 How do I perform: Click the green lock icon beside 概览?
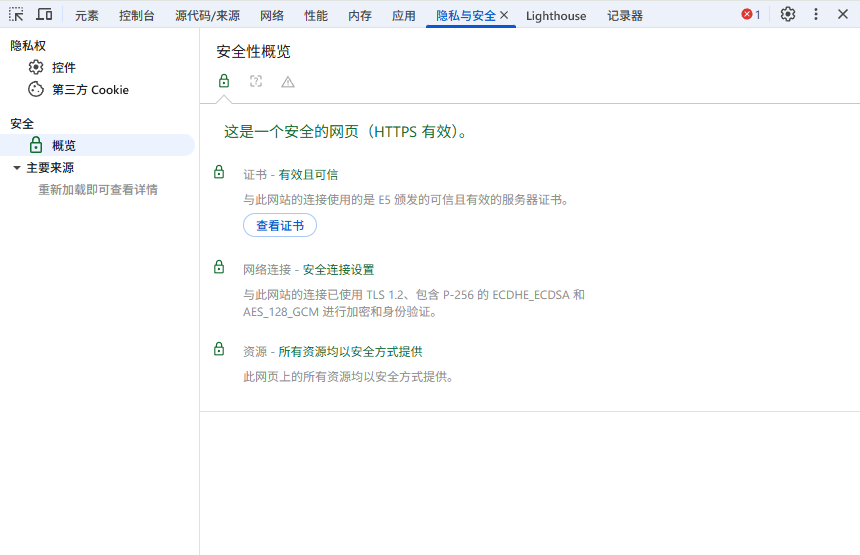[36, 145]
